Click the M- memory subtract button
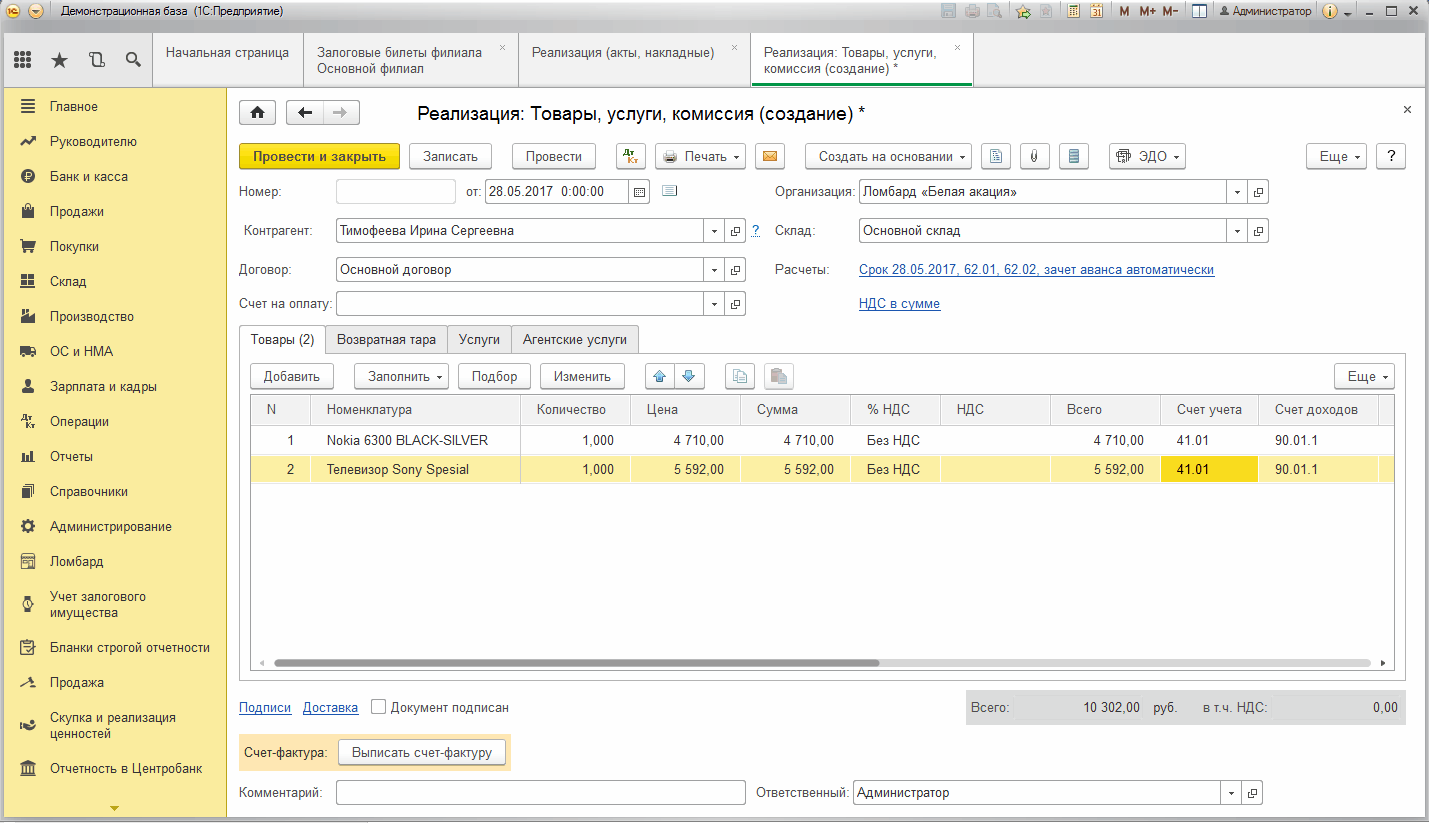This screenshot has height=823, width=1429. click(x=1170, y=11)
